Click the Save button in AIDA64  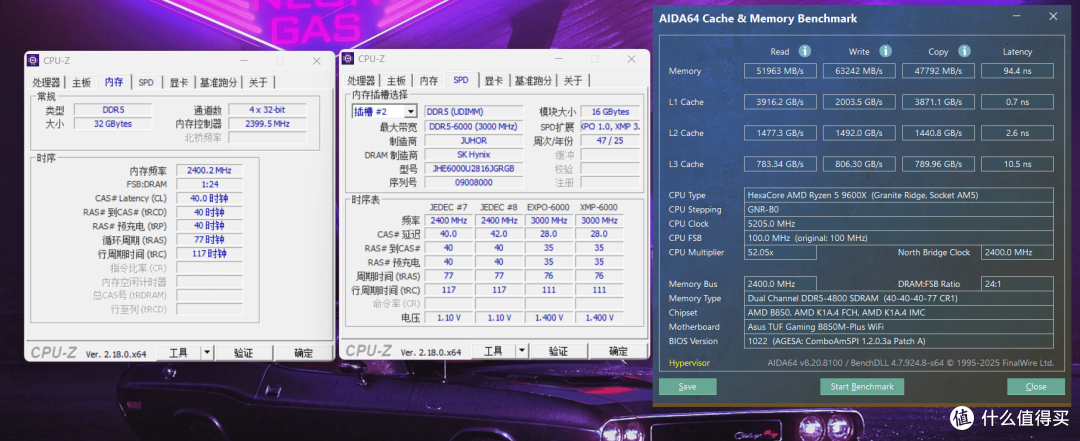pyautogui.click(x=687, y=387)
